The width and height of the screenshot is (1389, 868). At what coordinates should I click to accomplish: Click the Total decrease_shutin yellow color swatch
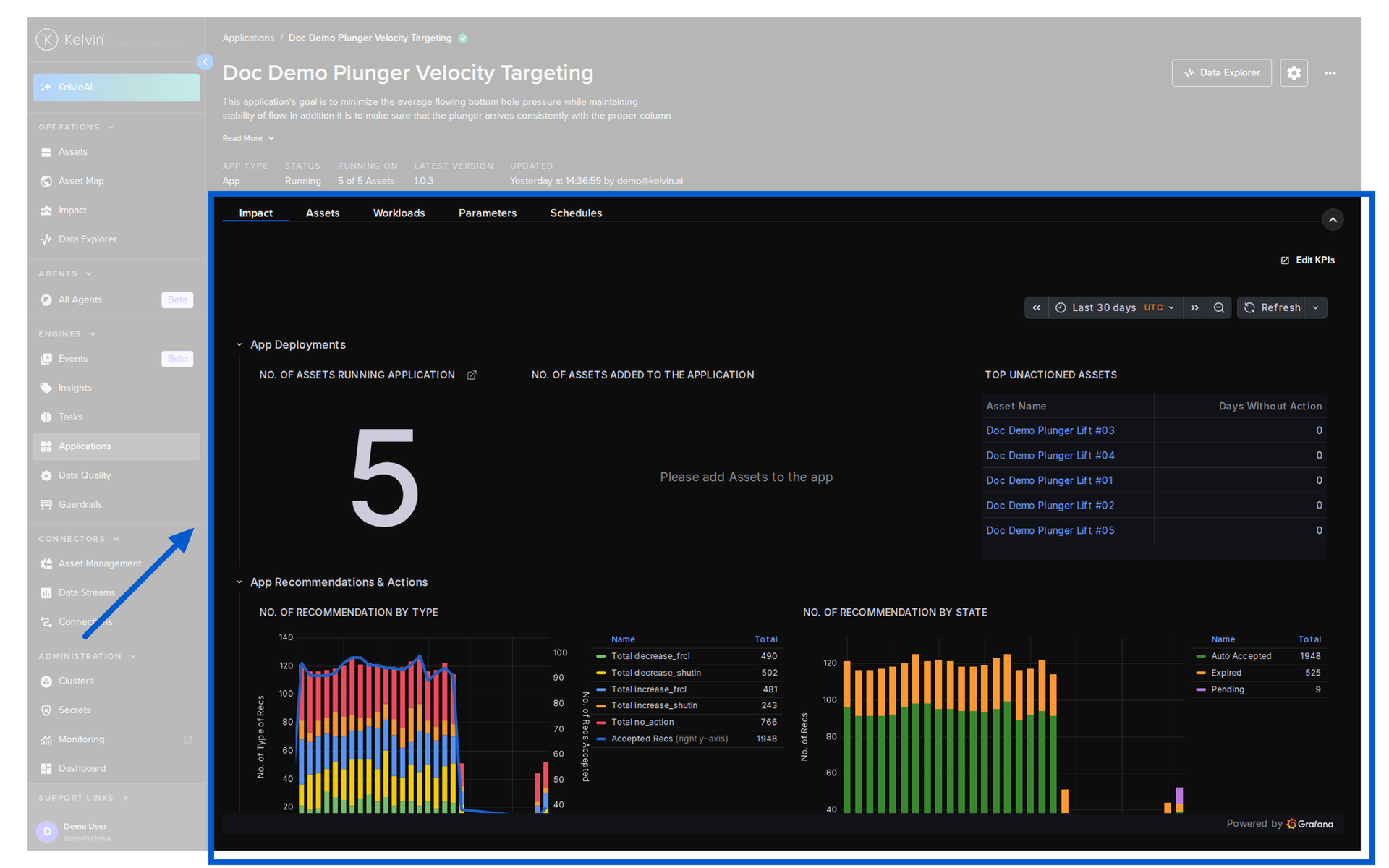[x=600, y=673]
